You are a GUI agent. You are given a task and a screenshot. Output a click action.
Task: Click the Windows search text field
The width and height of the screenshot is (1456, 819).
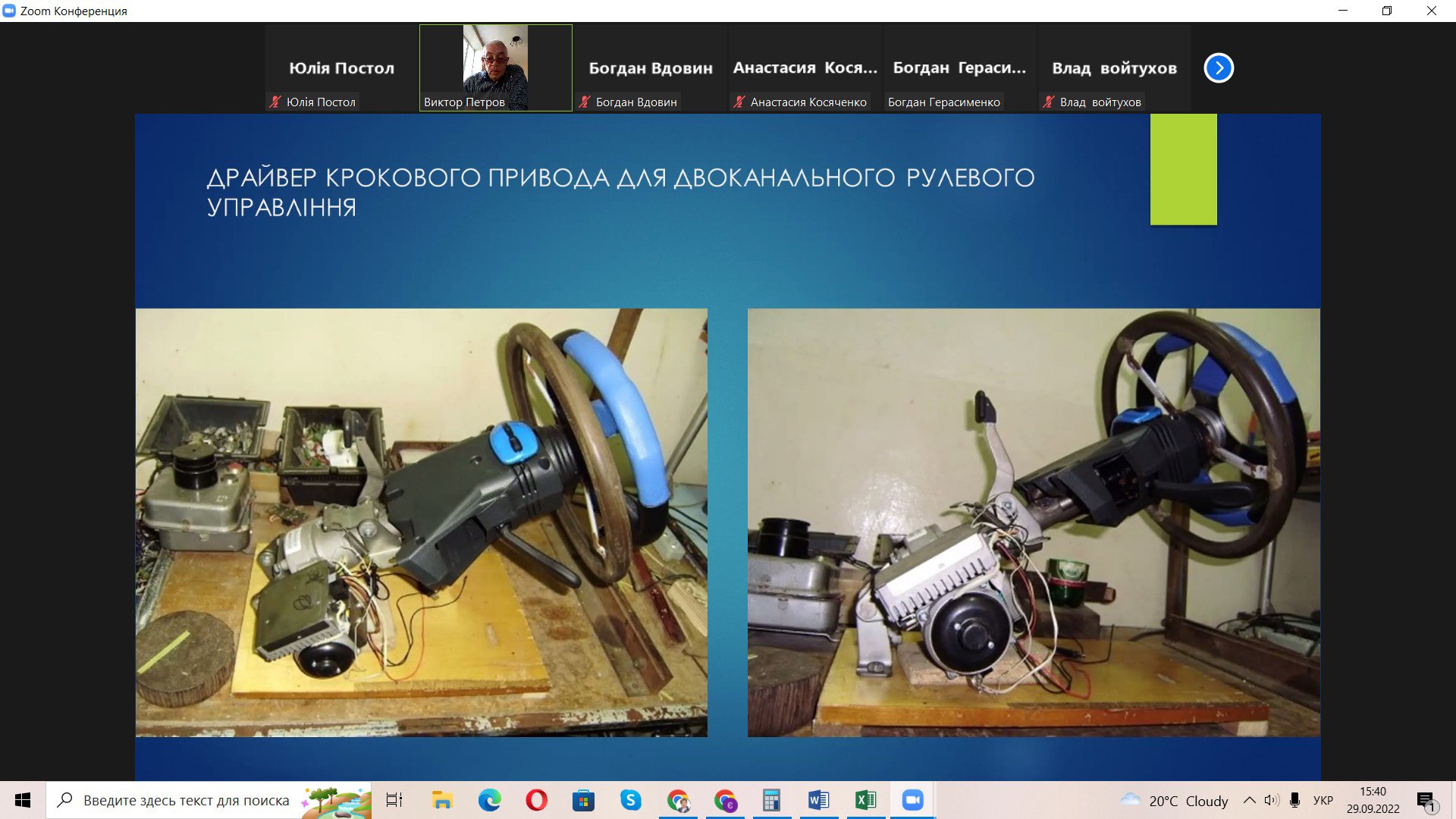click(186, 800)
